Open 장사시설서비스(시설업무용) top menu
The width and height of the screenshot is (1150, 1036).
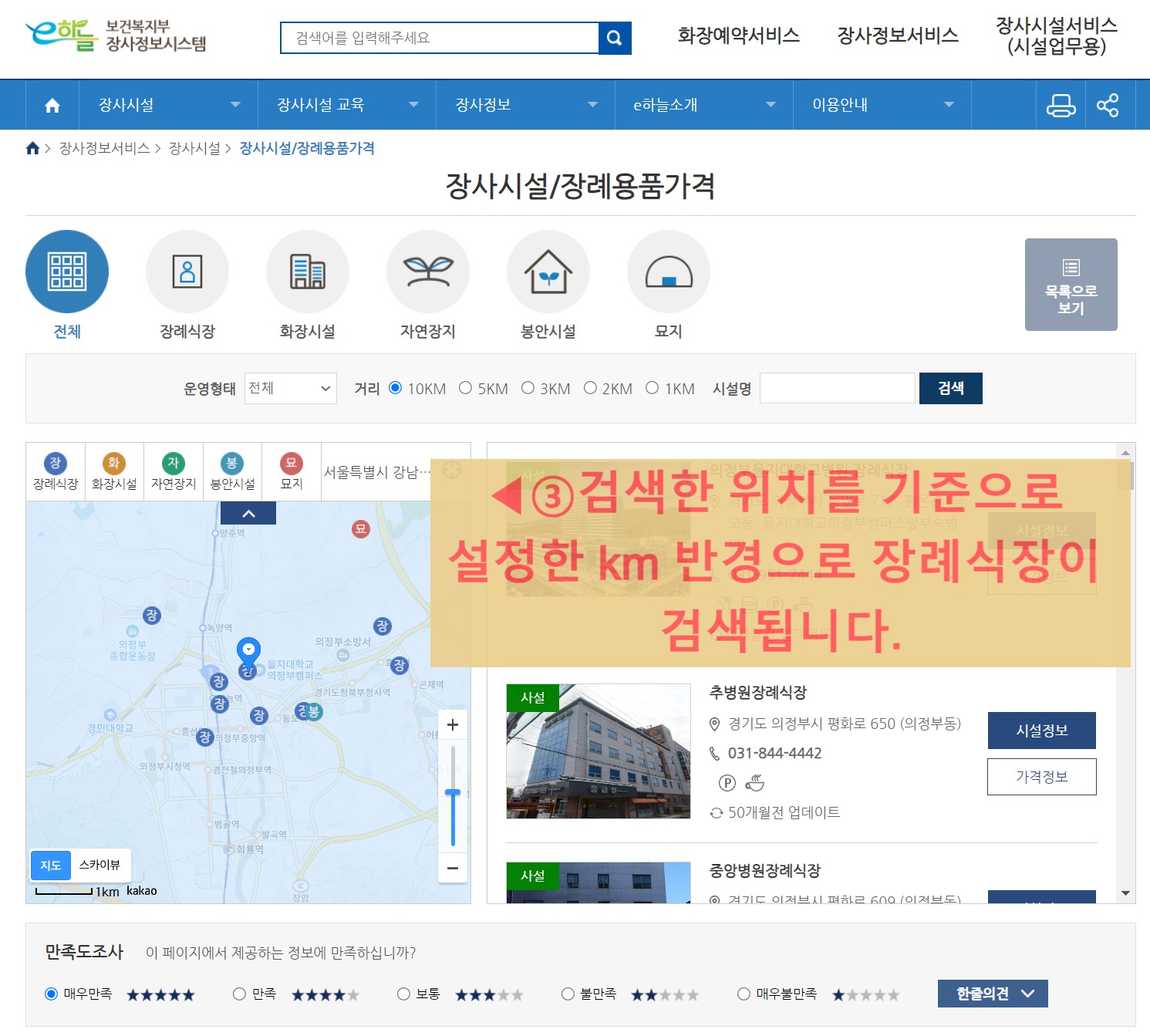(x=1057, y=35)
